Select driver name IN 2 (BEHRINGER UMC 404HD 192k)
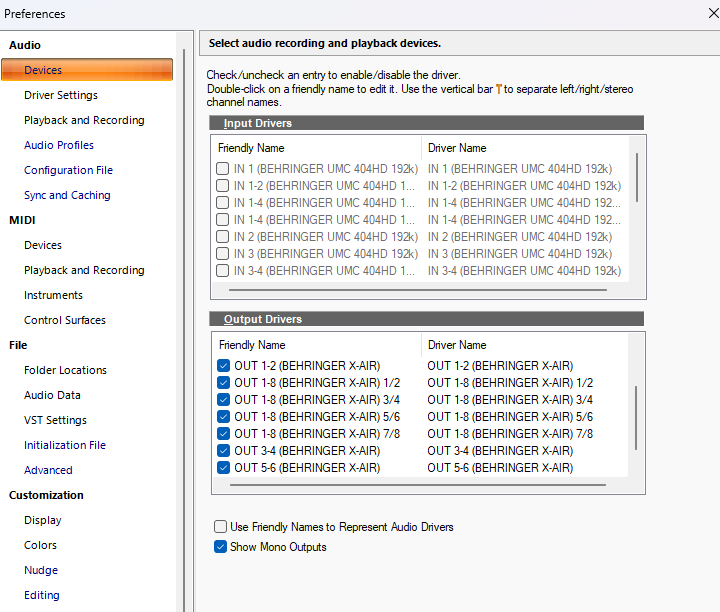The height and width of the screenshot is (612, 720). point(520,236)
